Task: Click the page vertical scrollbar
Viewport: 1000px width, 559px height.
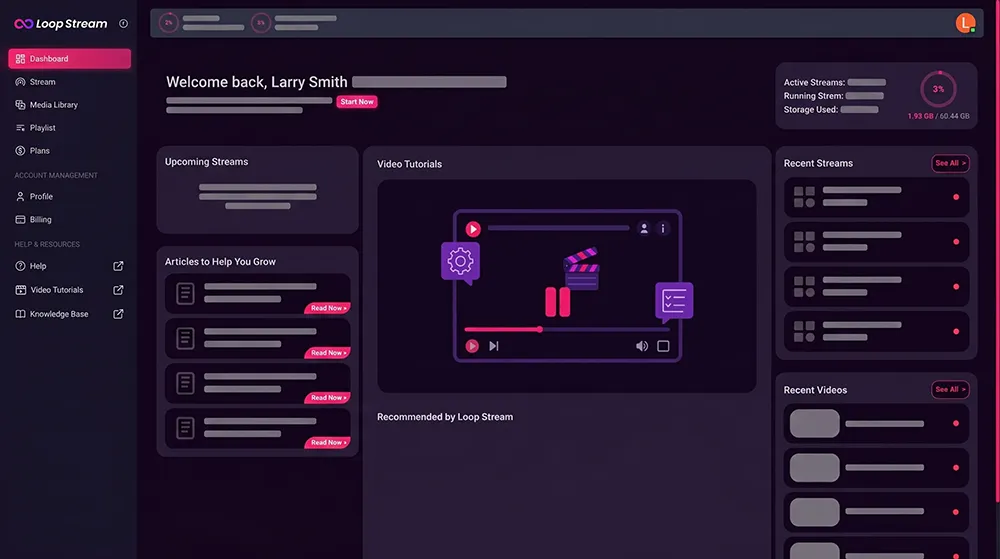Action: tap(997, 252)
